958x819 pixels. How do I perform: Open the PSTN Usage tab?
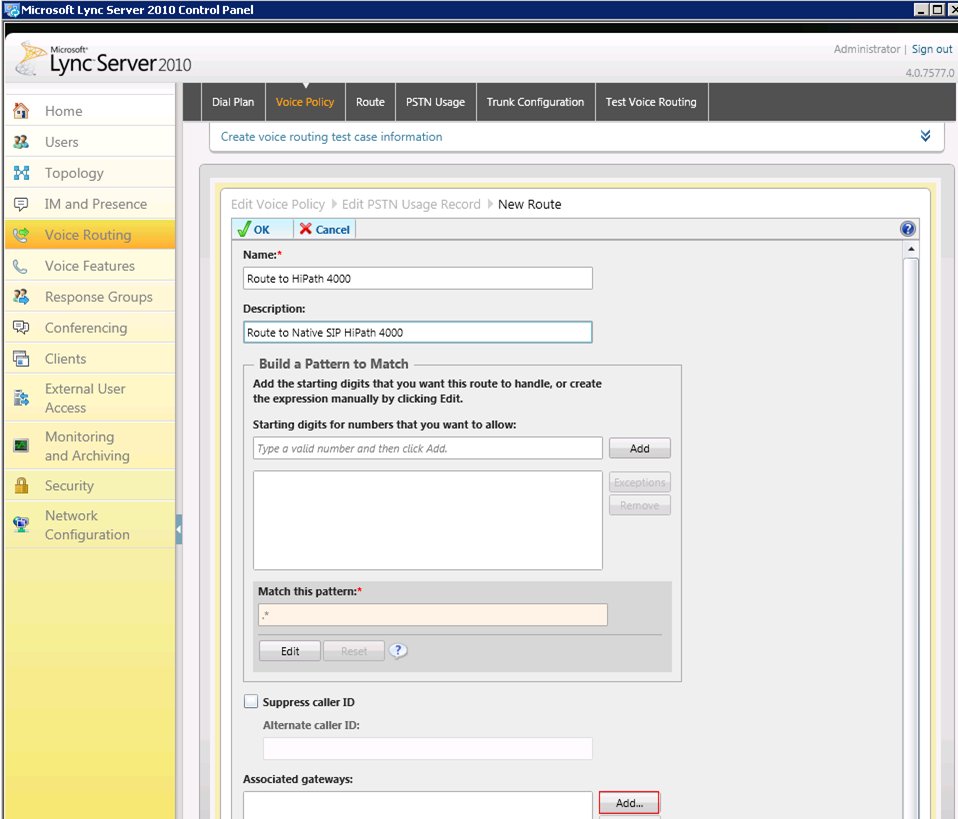tap(436, 102)
